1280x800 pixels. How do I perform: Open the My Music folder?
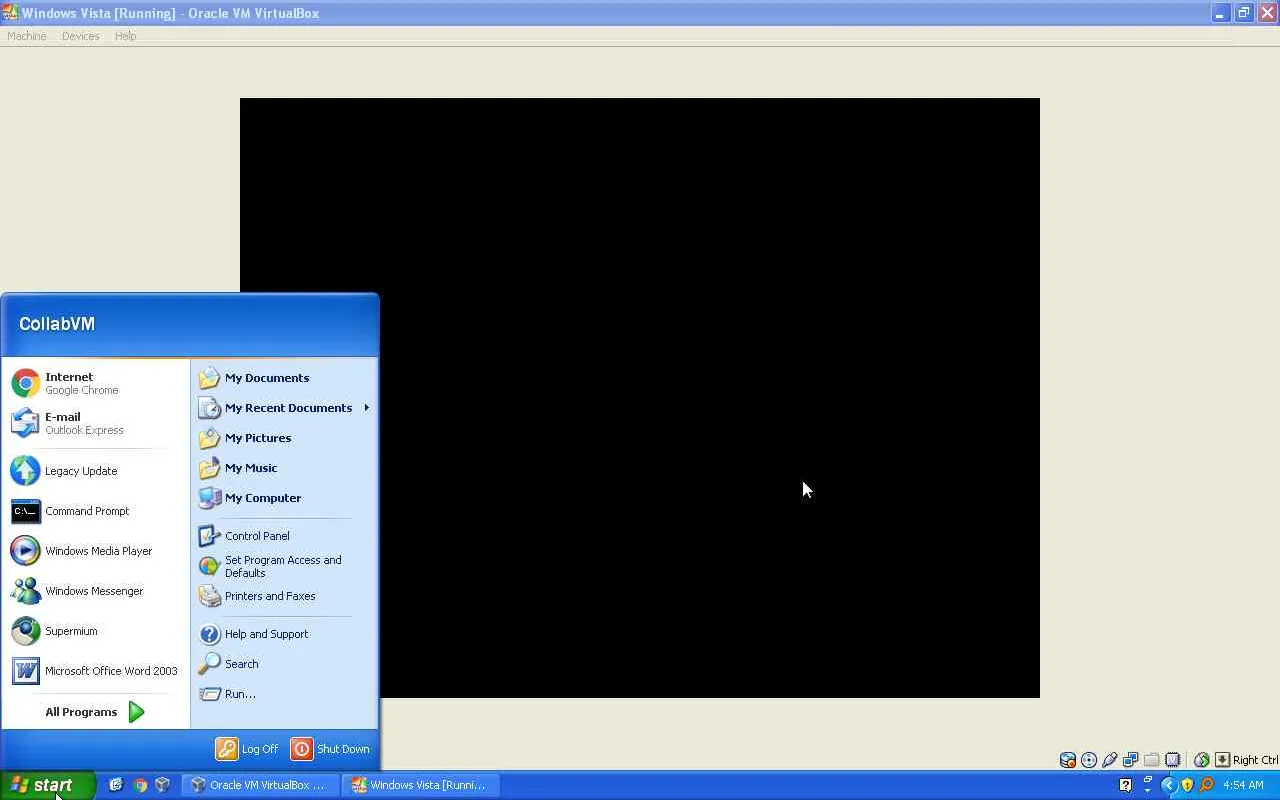click(x=284, y=468)
